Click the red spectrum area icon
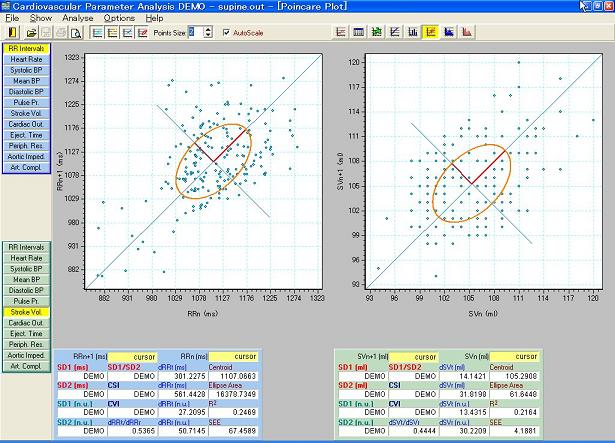 point(467,32)
